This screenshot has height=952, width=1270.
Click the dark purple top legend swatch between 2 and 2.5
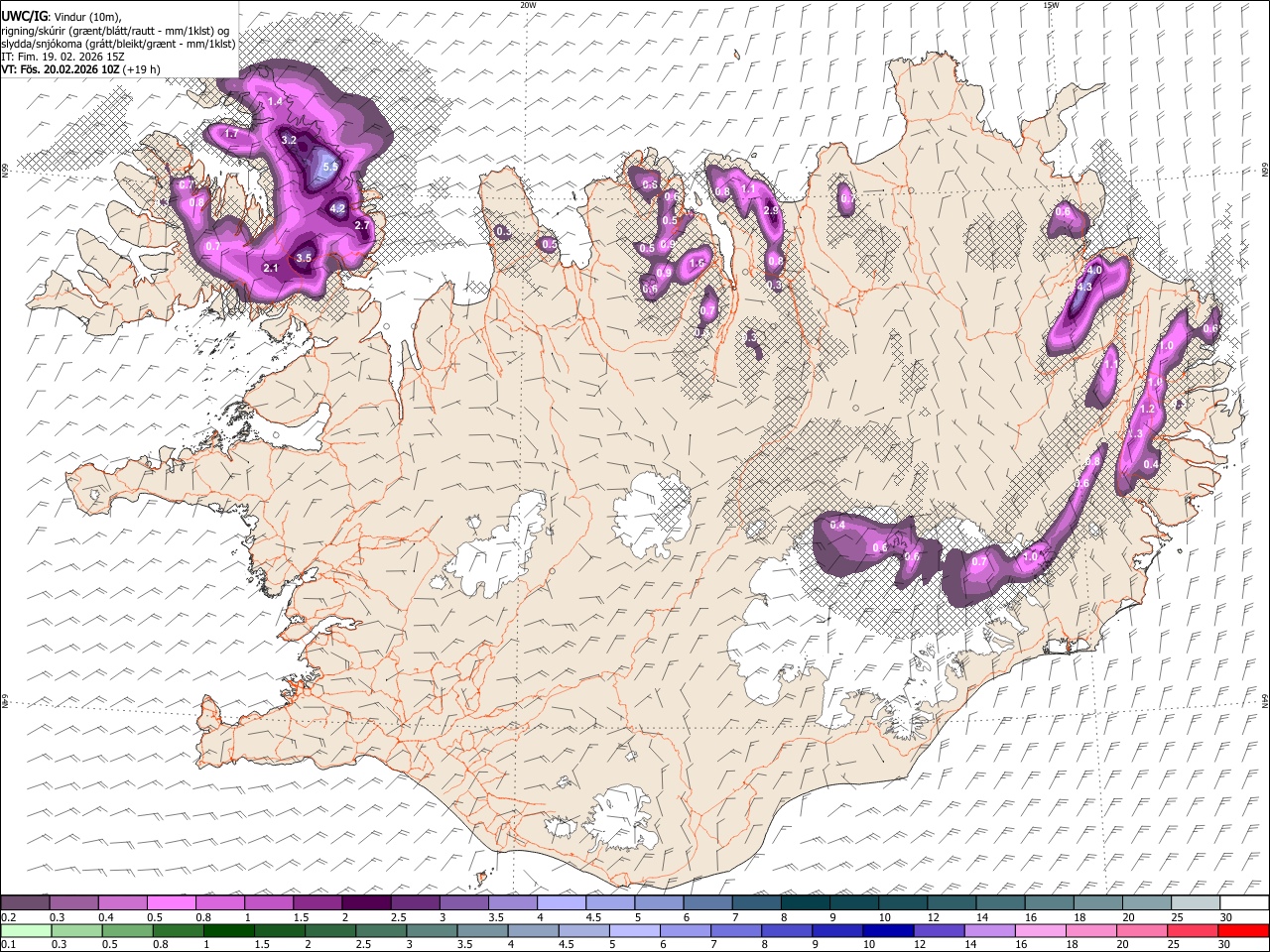tap(365, 903)
